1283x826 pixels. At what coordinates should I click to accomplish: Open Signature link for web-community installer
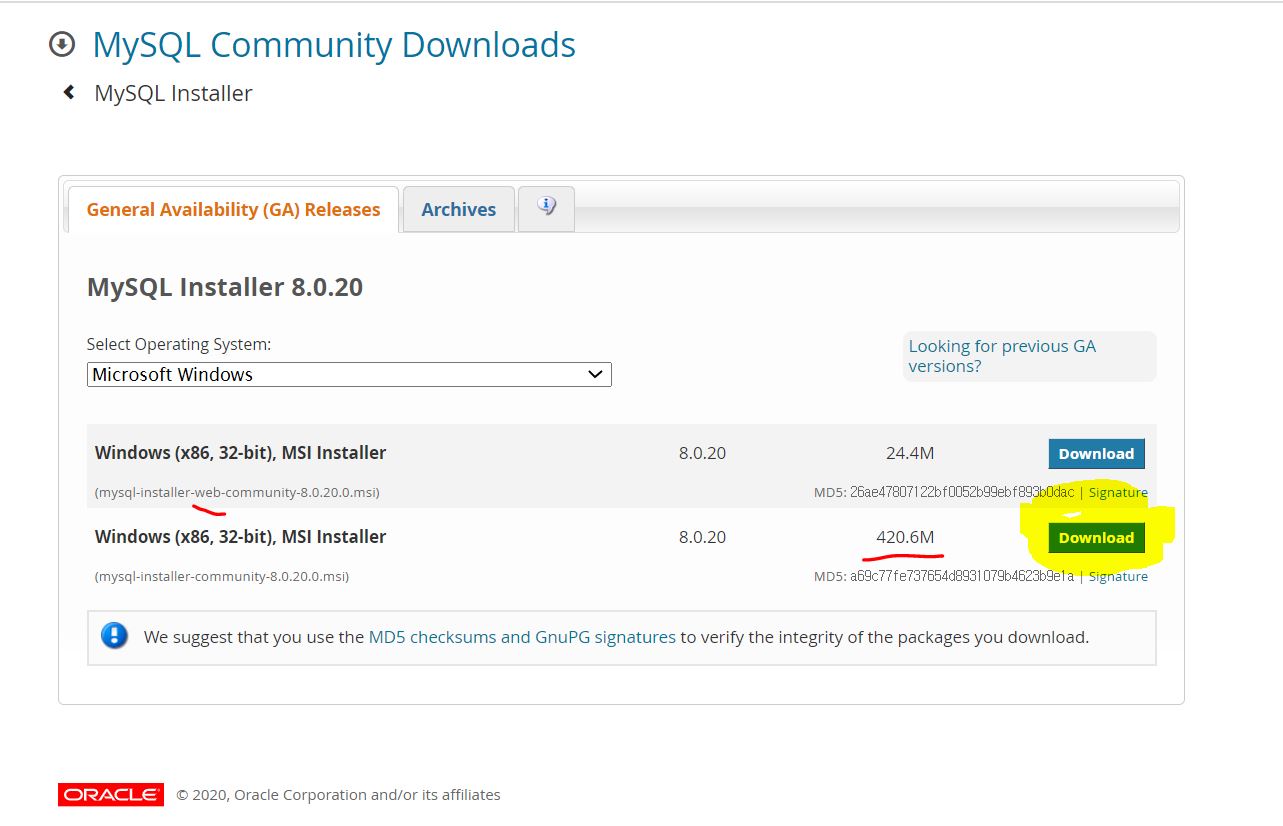tap(1118, 492)
